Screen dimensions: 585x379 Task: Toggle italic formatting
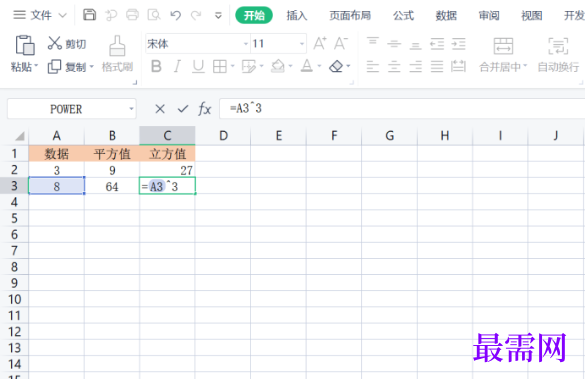(177, 66)
